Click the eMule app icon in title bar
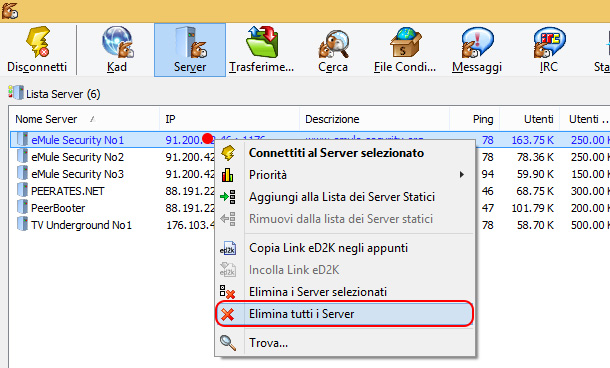 (x=9, y=11)
